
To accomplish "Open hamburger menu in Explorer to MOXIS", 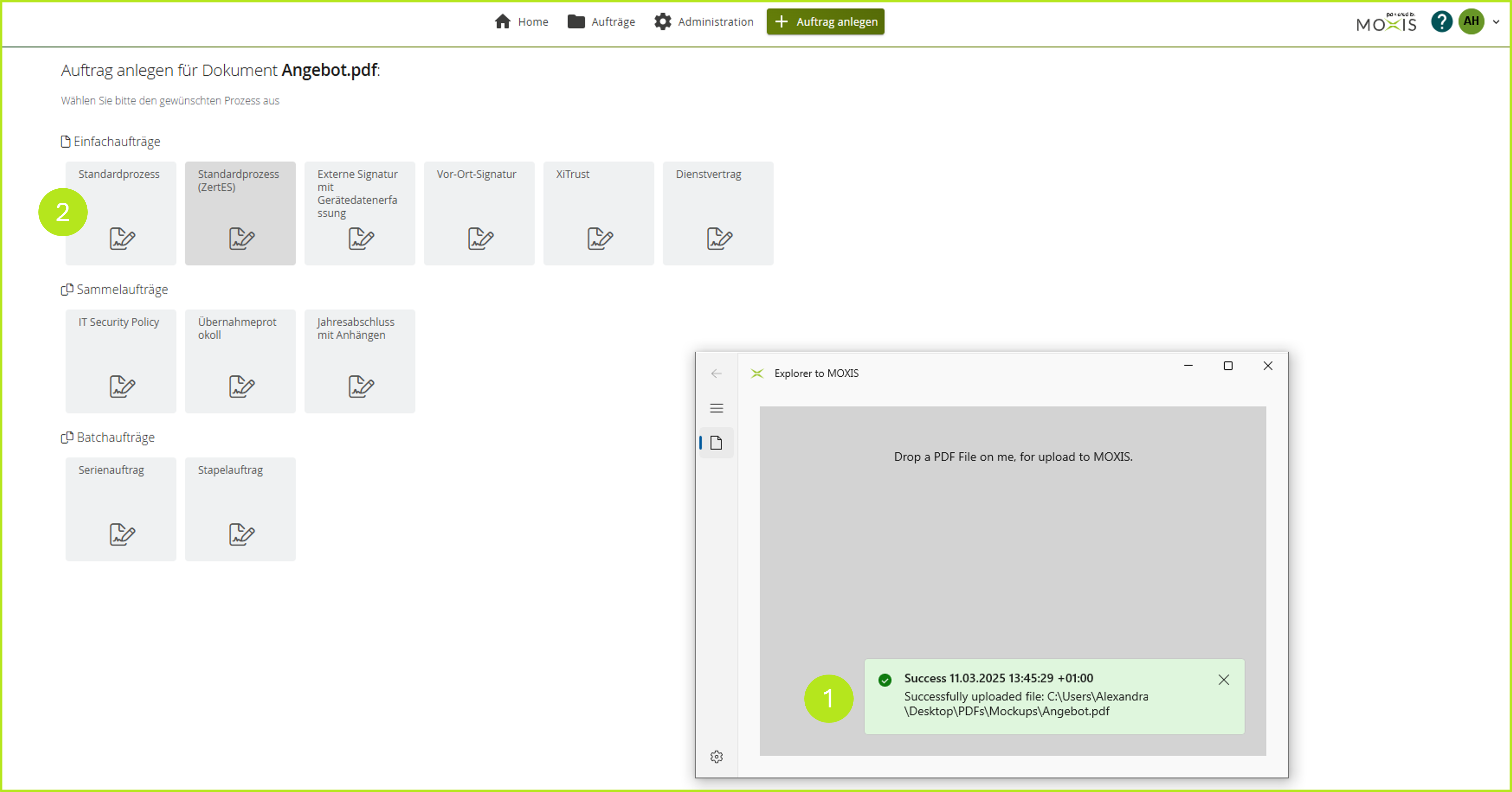I will tap(716, 408).
